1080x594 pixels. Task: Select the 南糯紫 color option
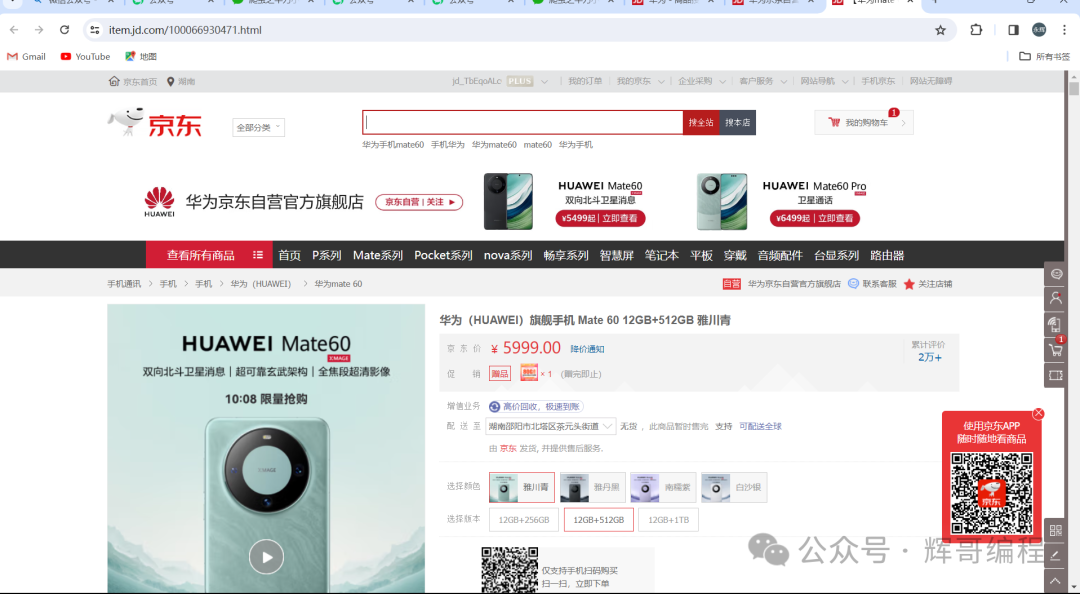pyautogui.click(x=663, y=487)
